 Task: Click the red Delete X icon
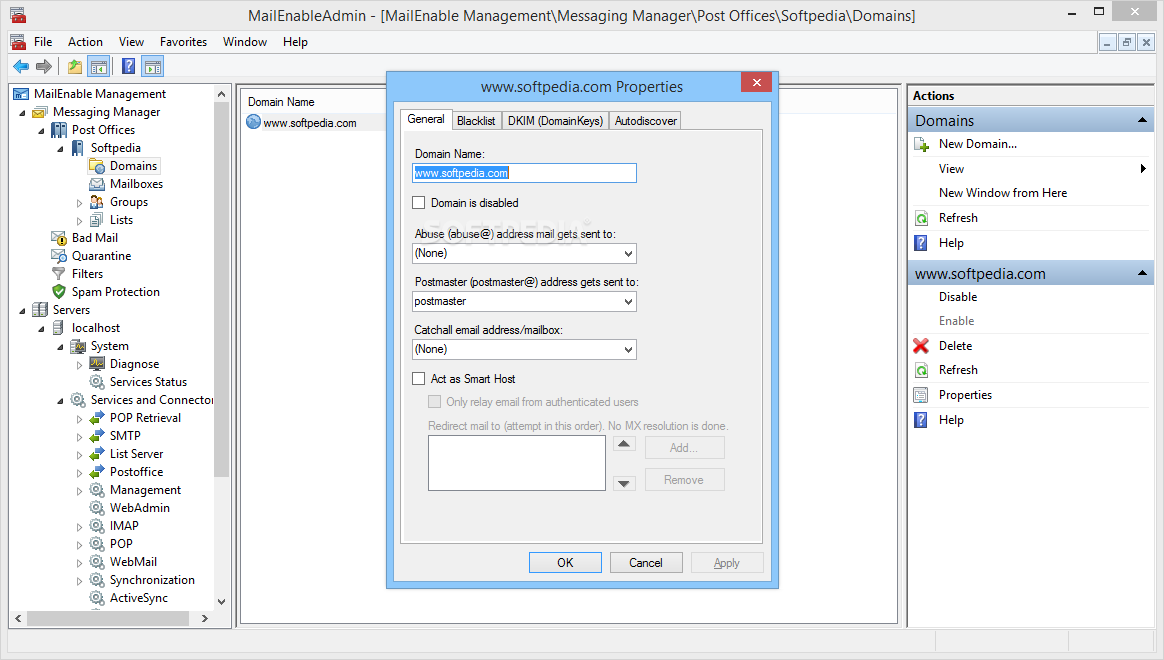pos(921,346)
